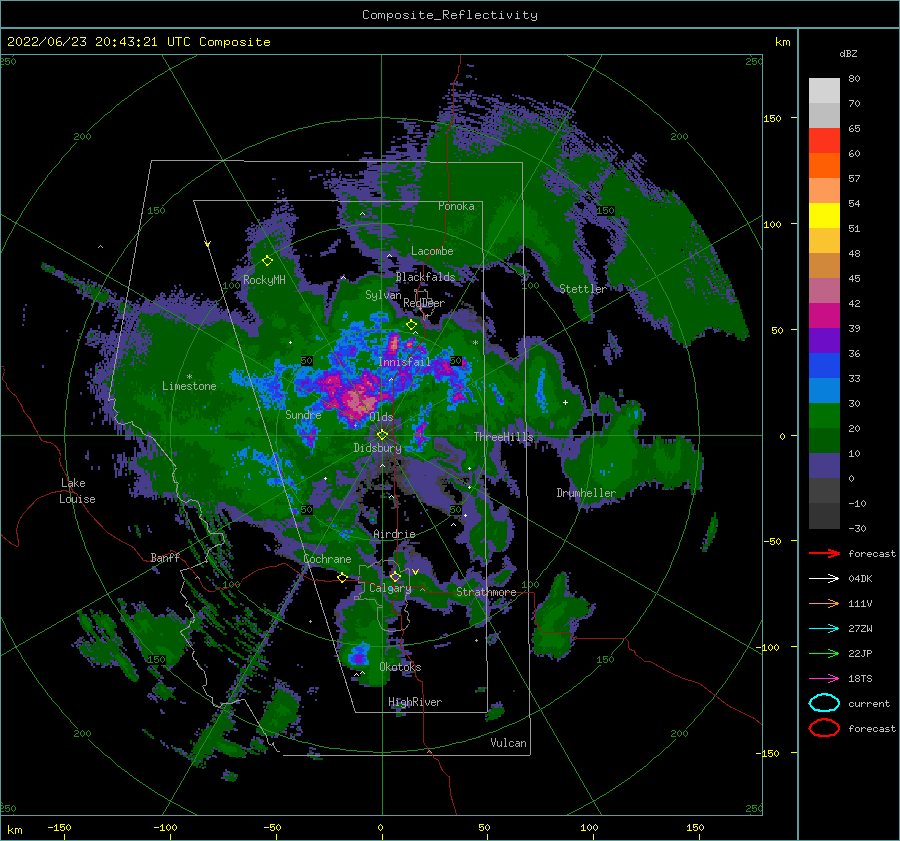Viewport: 900px width, 841px height.
Task: Select the RedDeer city label
Action: (x=424, y=303)
